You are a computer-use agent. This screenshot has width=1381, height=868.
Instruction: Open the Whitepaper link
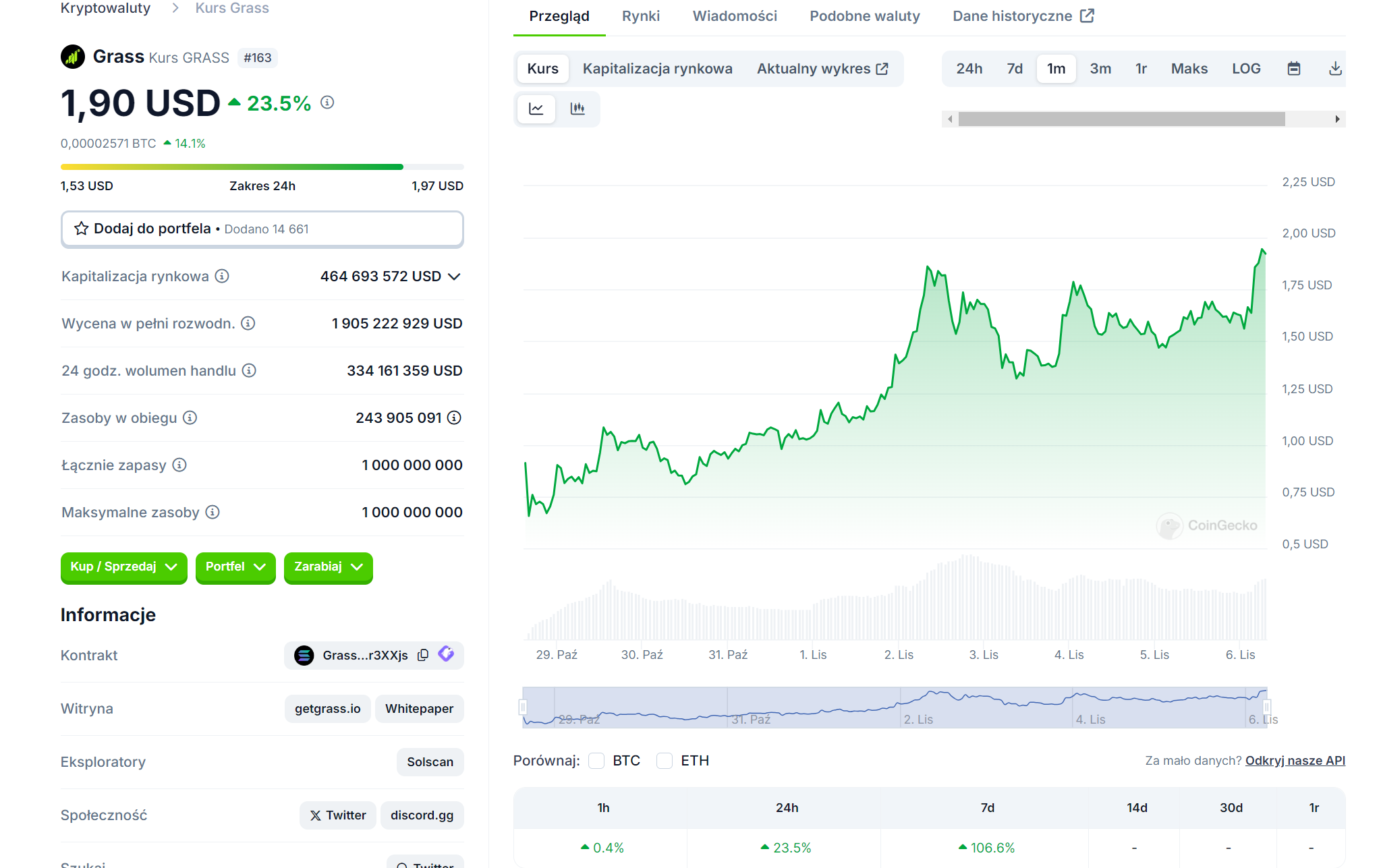point(419,709)
